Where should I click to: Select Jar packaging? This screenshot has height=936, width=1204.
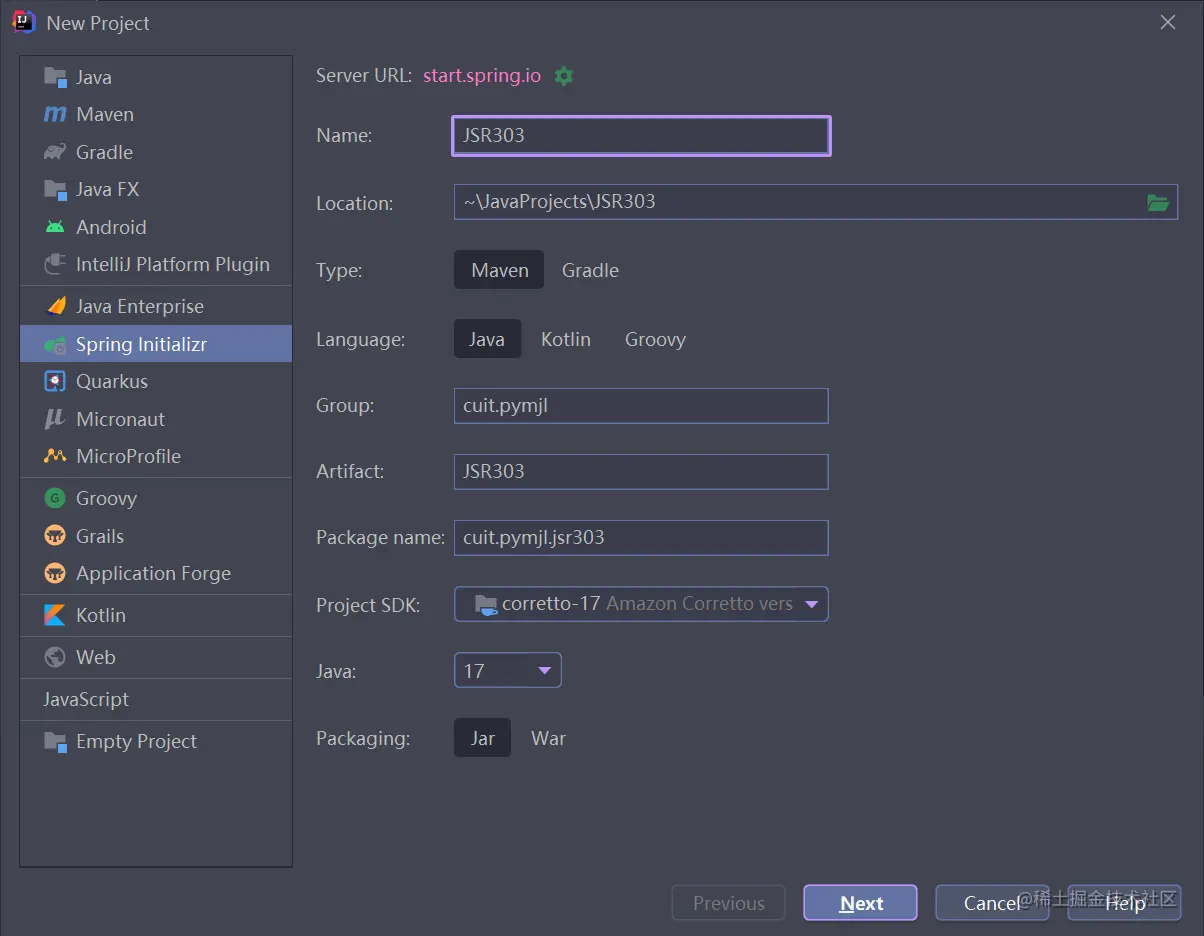click(483, 738)
